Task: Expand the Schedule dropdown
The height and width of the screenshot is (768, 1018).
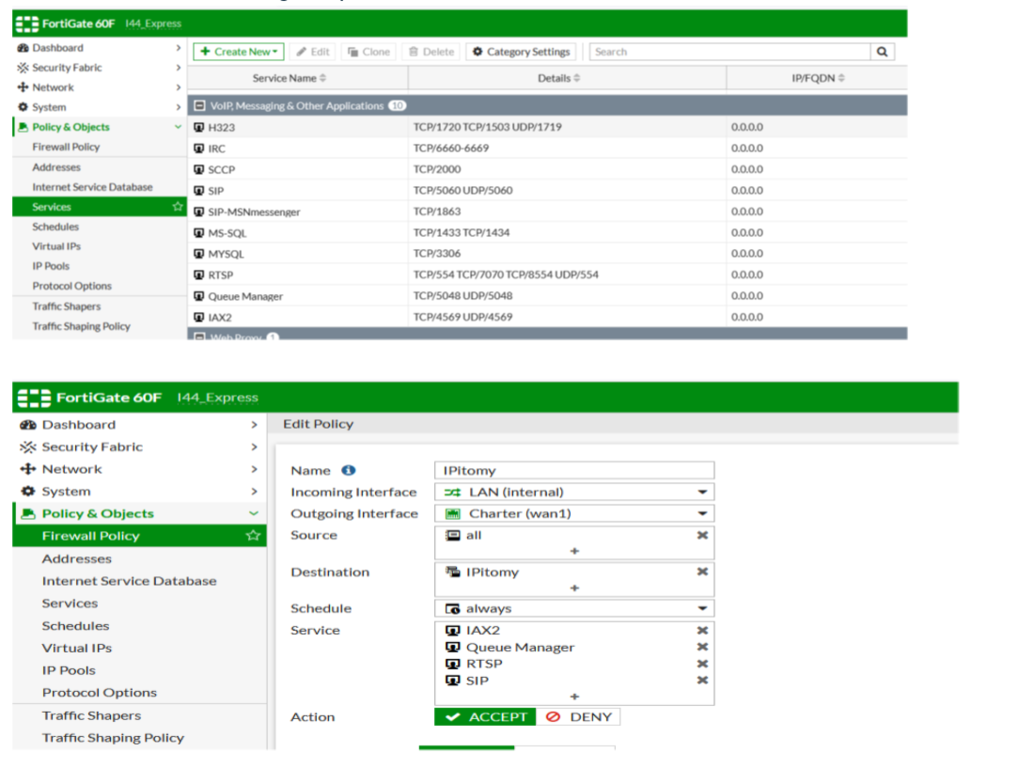Action: 574,608
